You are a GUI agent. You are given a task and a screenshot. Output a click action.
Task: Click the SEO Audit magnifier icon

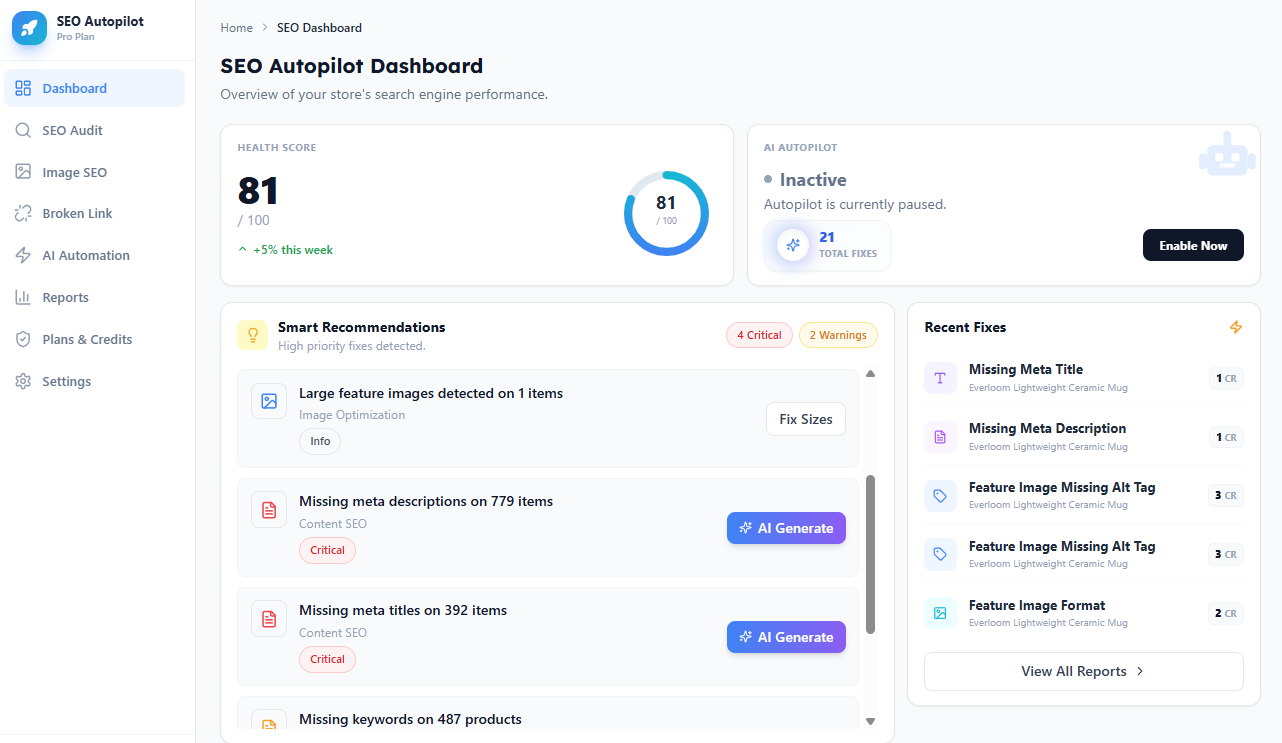click(23, 130)
